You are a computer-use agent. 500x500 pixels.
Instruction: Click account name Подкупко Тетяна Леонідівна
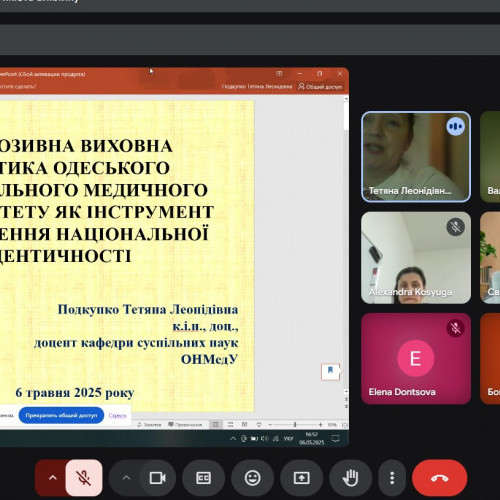[x=257, y=87]
